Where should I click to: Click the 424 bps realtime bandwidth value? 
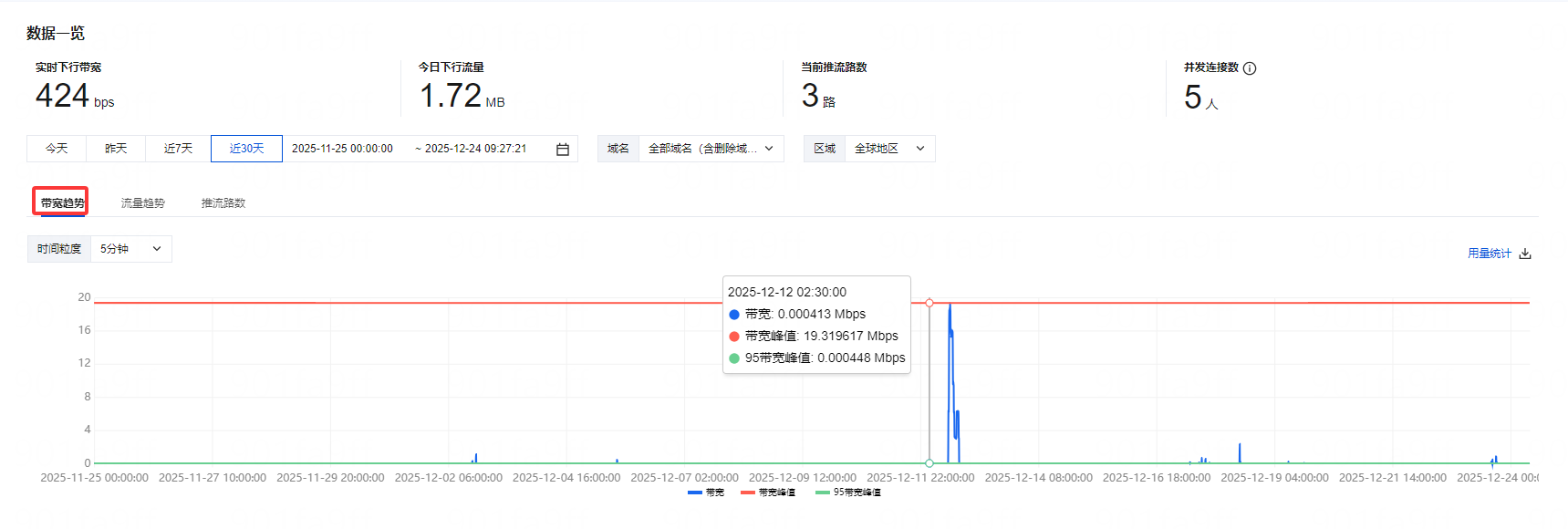click(x=75, y=96)
